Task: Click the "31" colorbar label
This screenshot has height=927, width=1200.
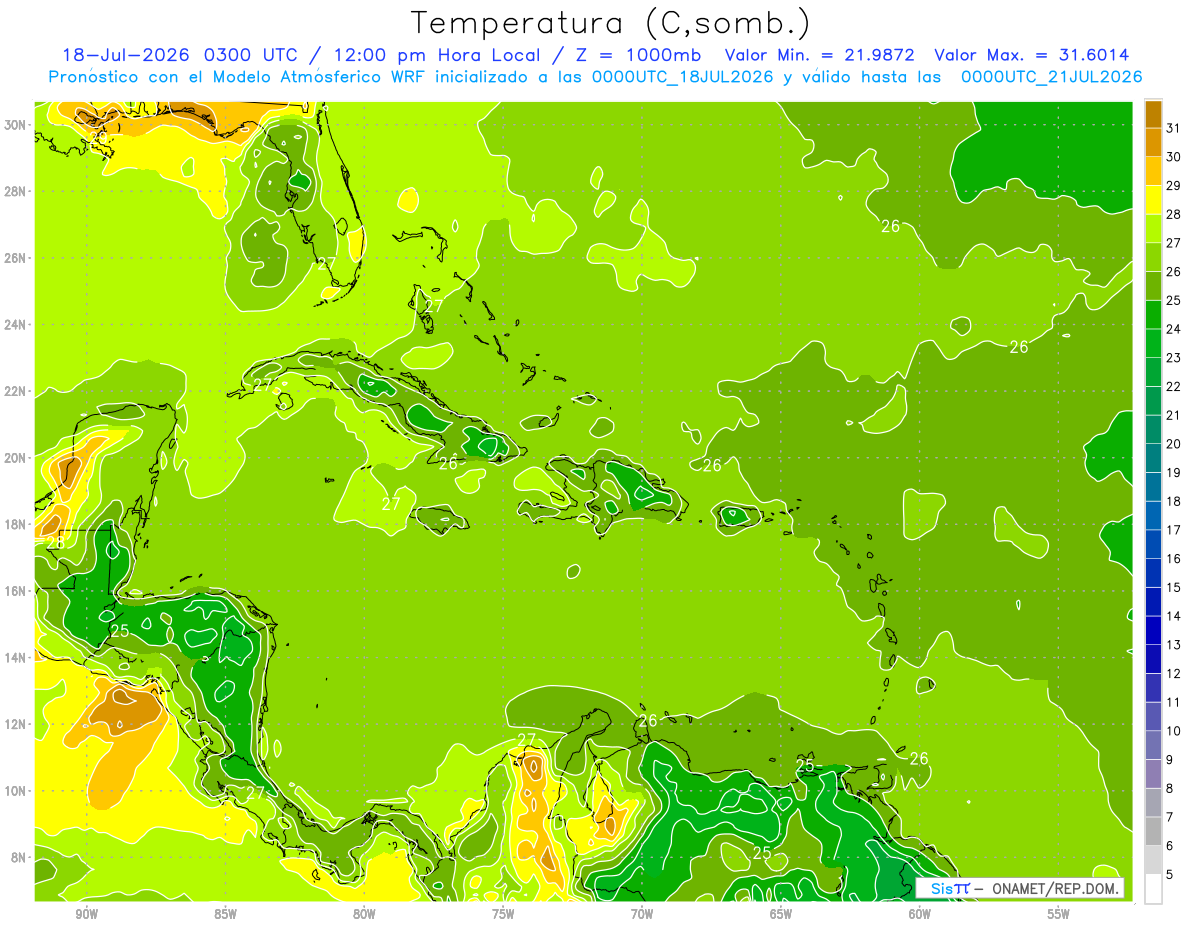Action: [1174, 127]
